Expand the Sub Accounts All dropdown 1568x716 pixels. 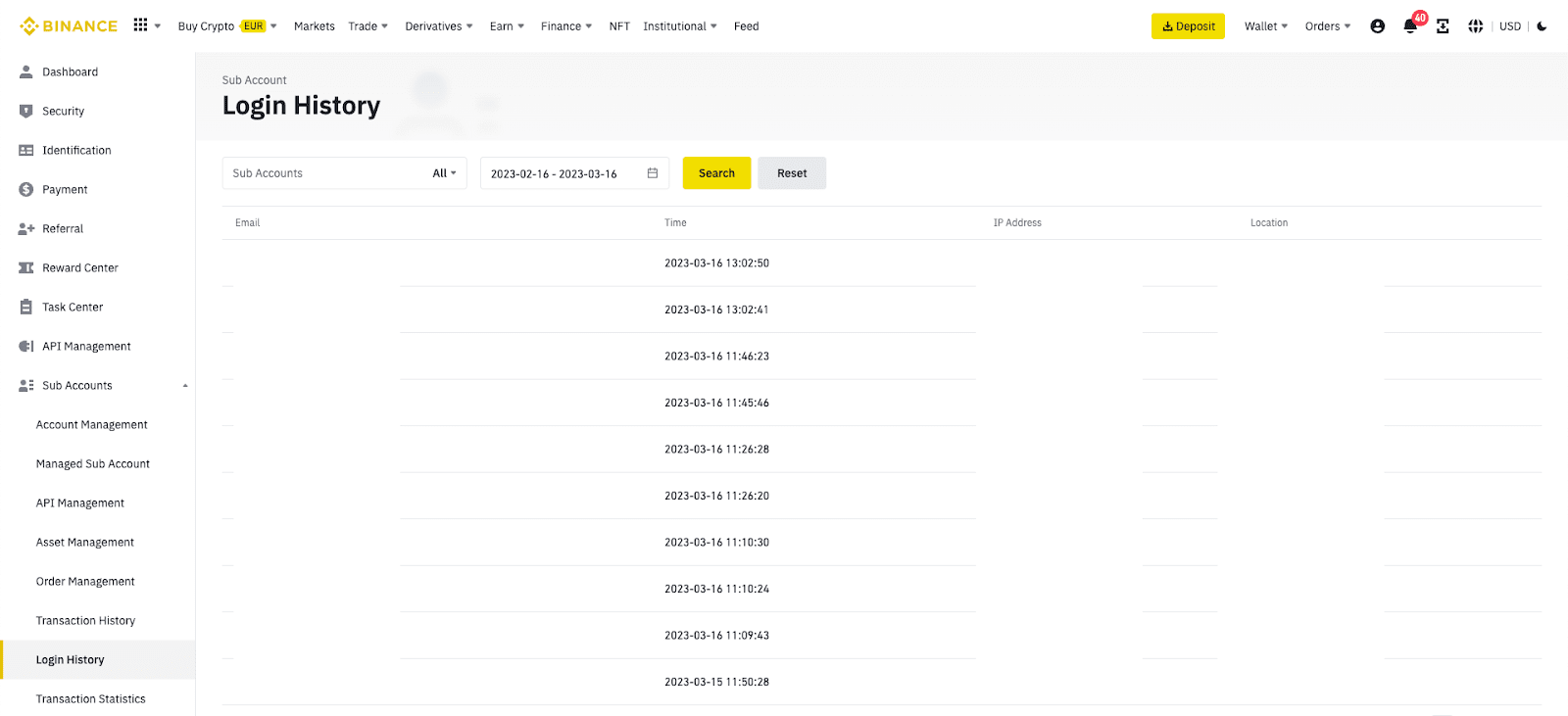pyautogui.click(x=444, y=173)
